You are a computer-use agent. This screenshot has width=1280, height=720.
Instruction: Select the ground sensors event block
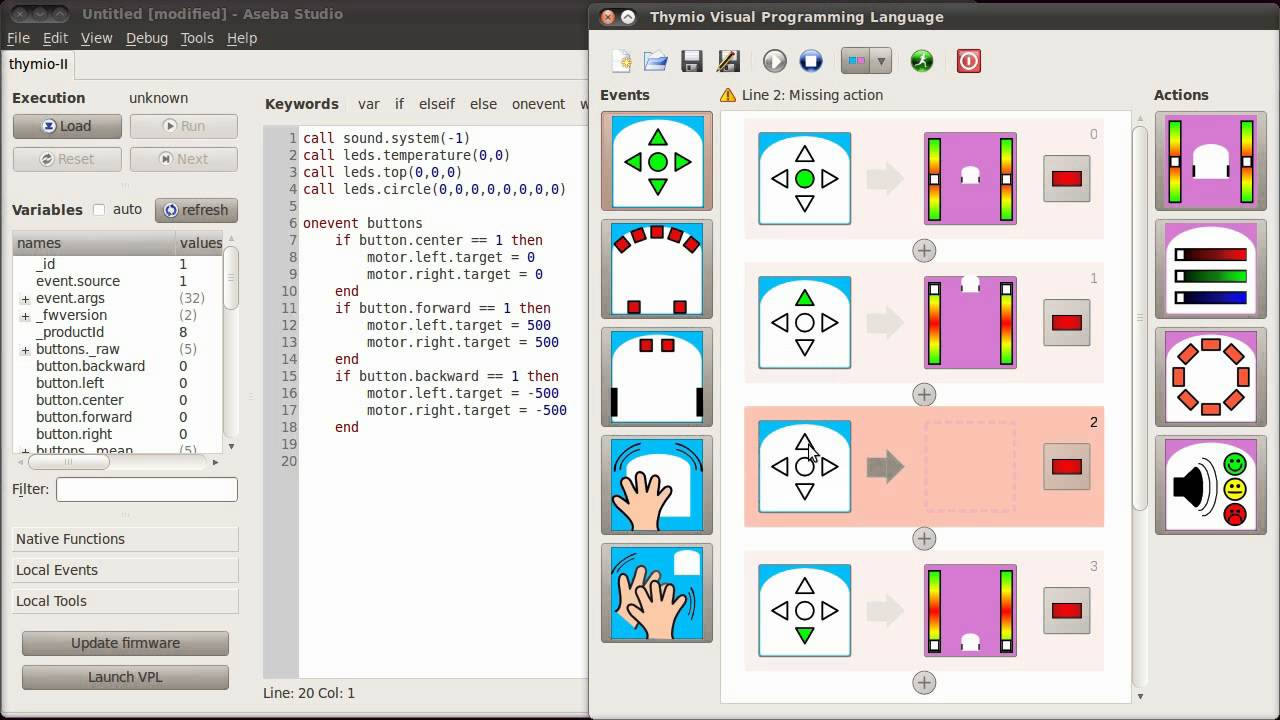(657, 377)
